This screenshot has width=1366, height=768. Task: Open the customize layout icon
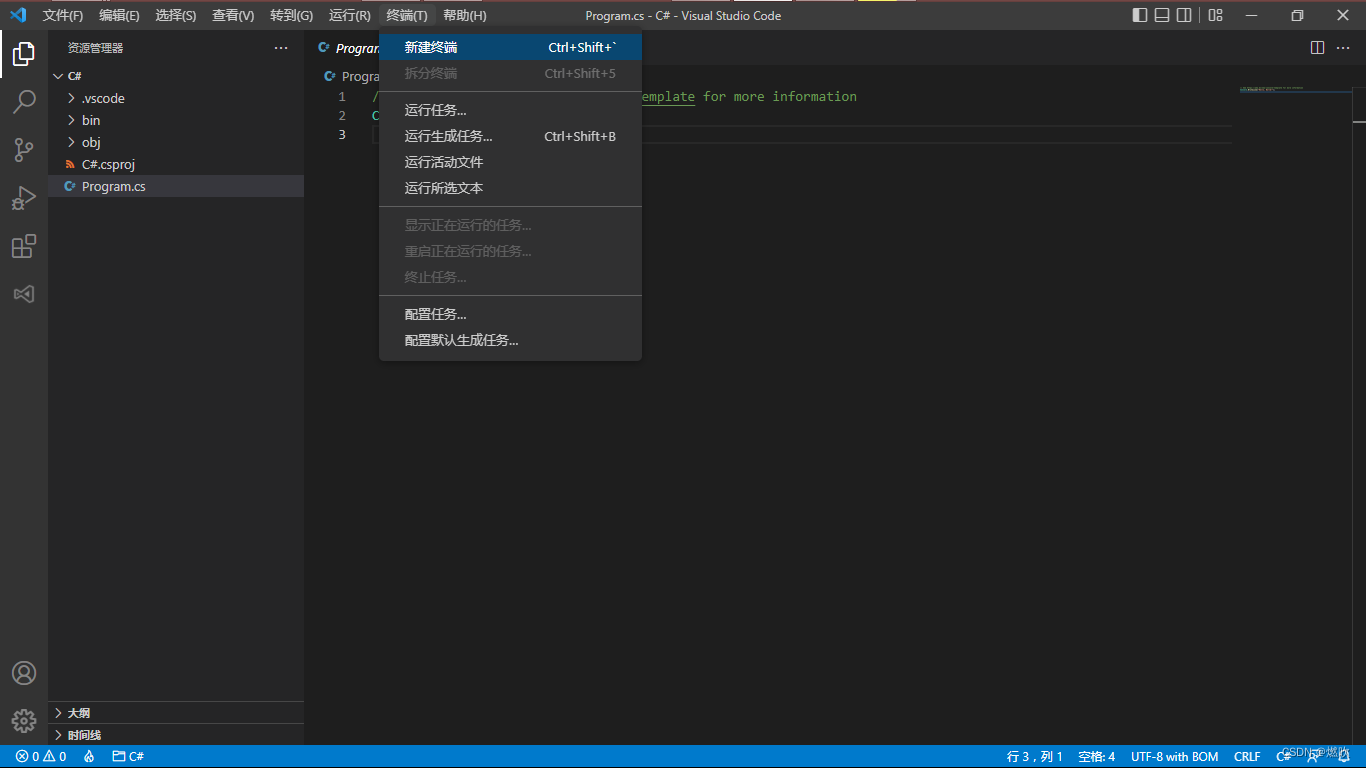[x=1215, y=15]
